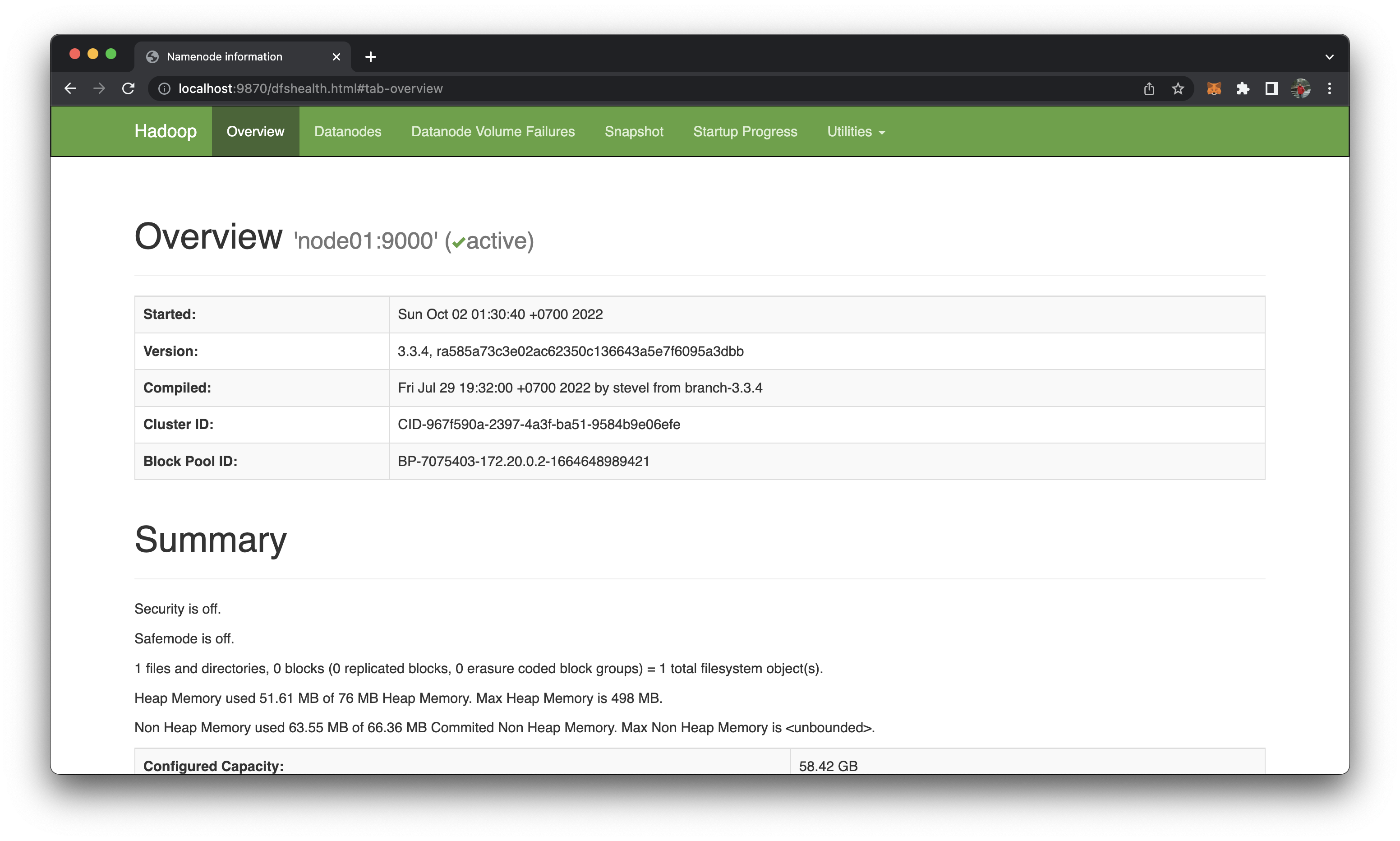Screen dimensions: 1400x841
Task: Click the 'Block Pool ID:' label cell
Action: coord(262,461)
